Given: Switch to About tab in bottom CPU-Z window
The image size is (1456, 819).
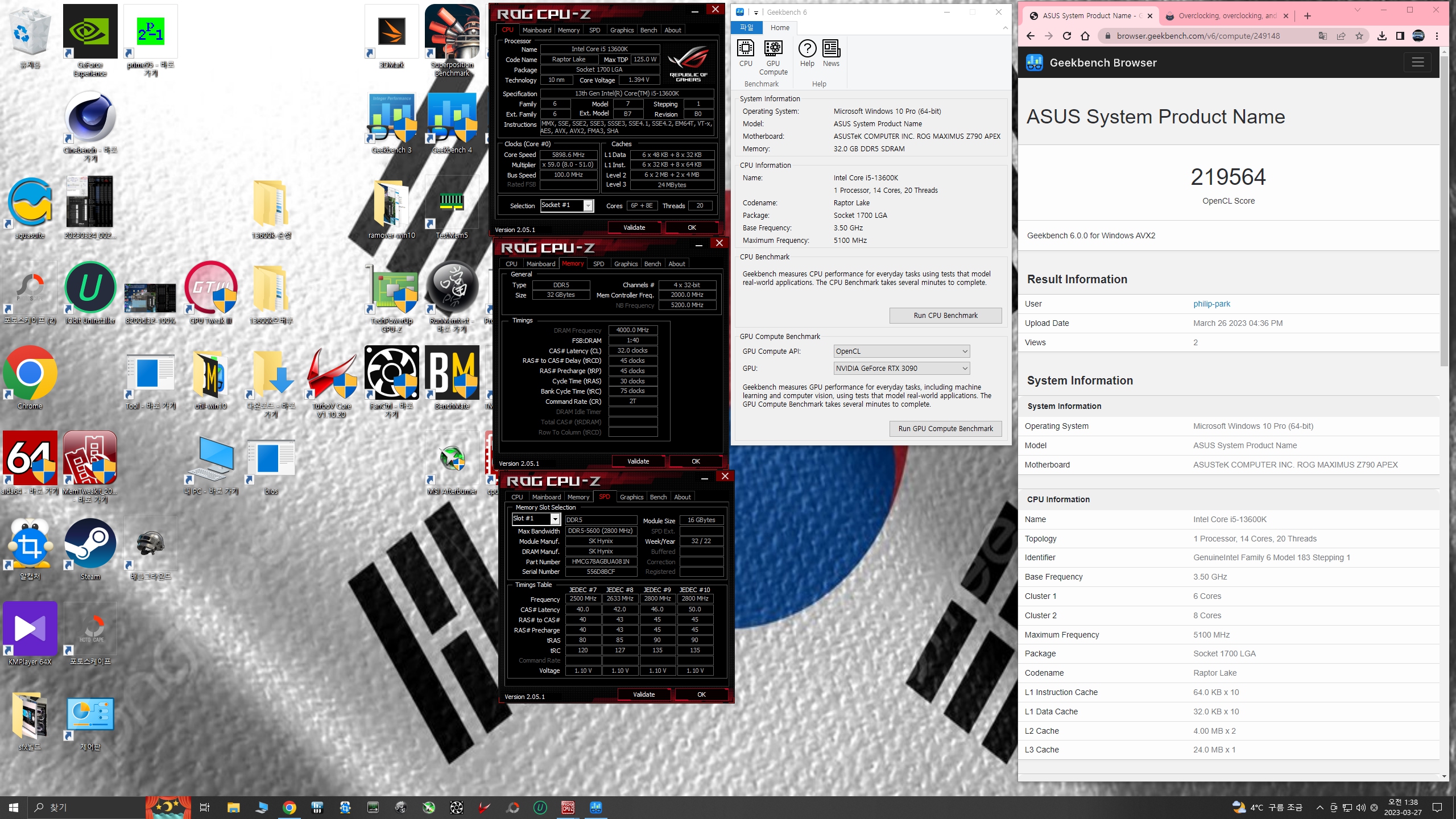Looking at the screenshot, I should [x=682, y=497].
